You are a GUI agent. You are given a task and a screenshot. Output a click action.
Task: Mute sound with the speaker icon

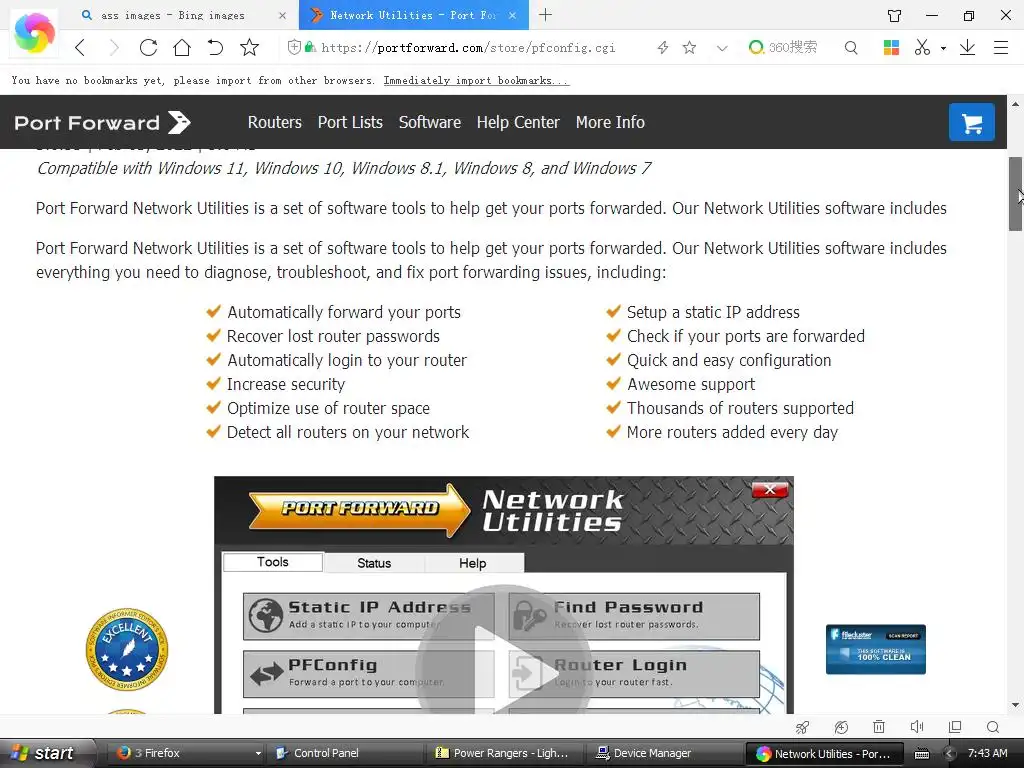click(x=917, y=727)
